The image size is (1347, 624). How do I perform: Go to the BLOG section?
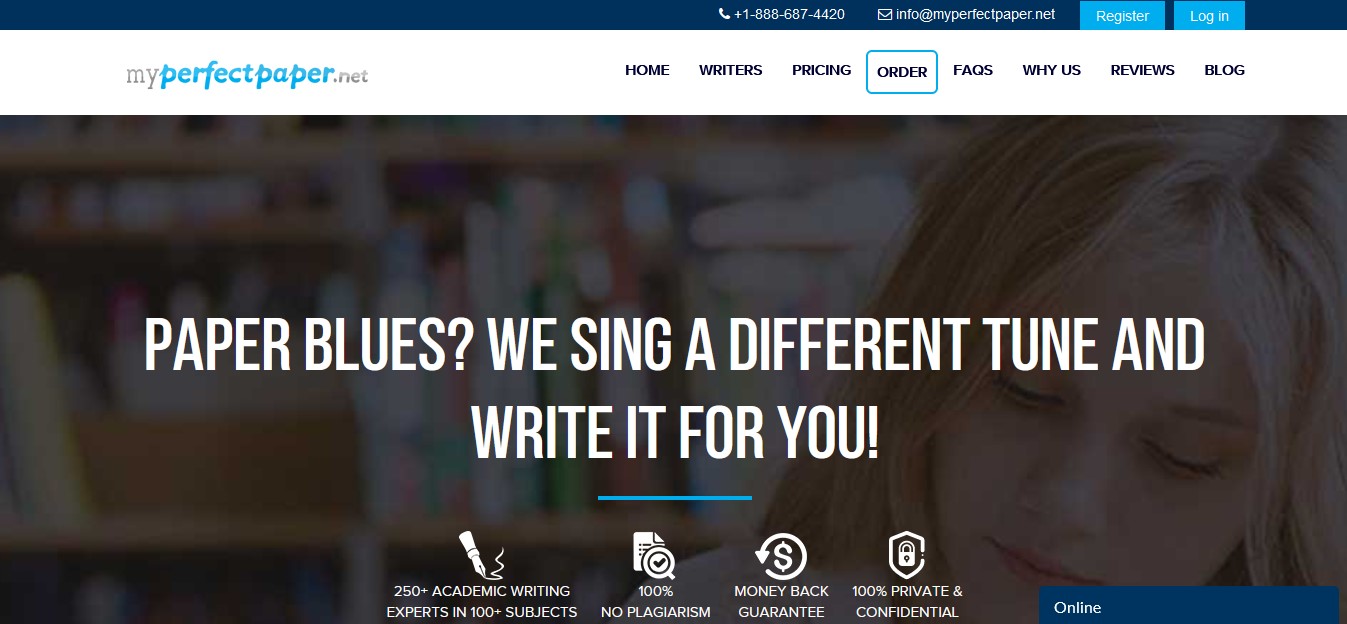1224,70
